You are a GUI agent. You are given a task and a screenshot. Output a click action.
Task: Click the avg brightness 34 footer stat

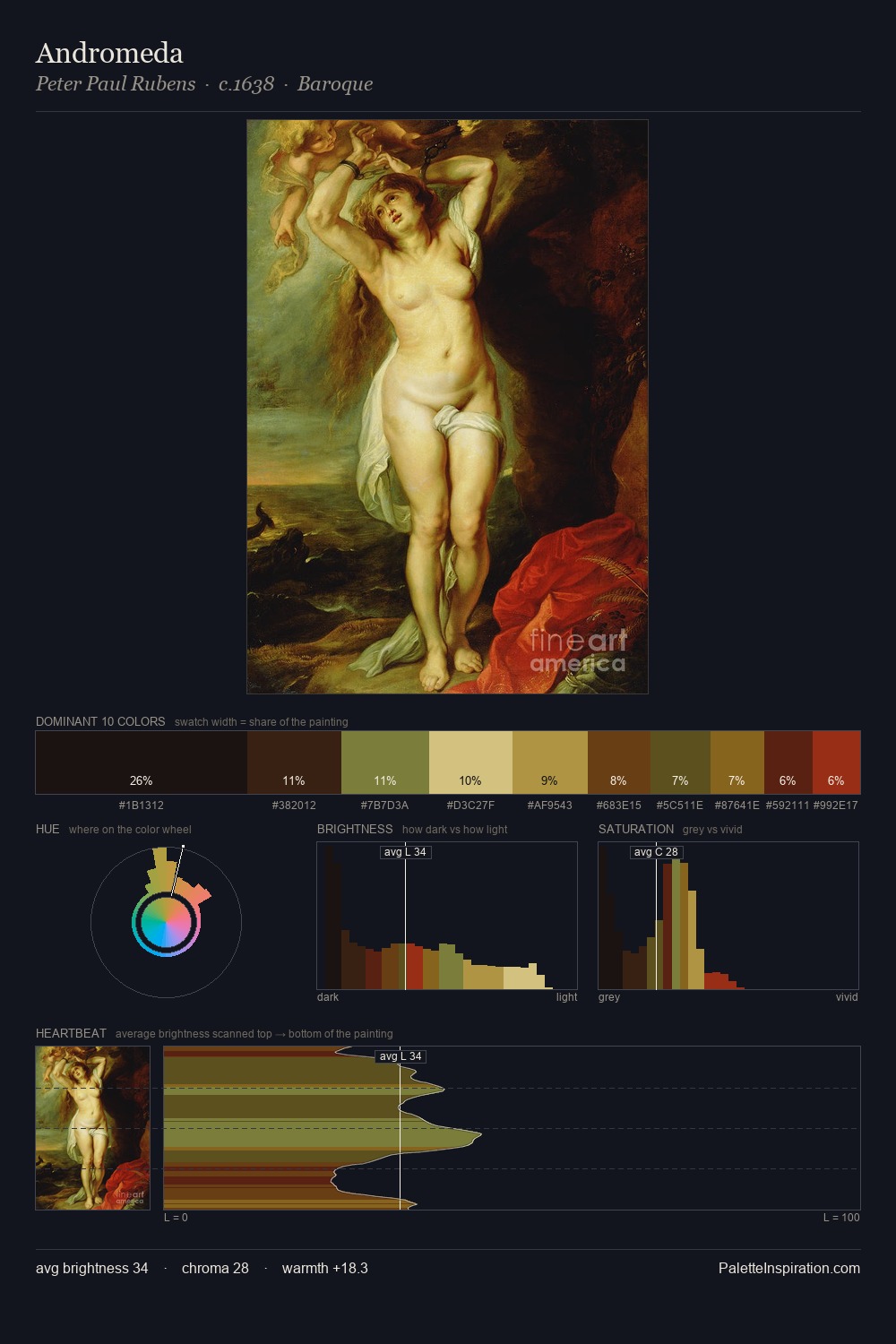point(92,1268)
